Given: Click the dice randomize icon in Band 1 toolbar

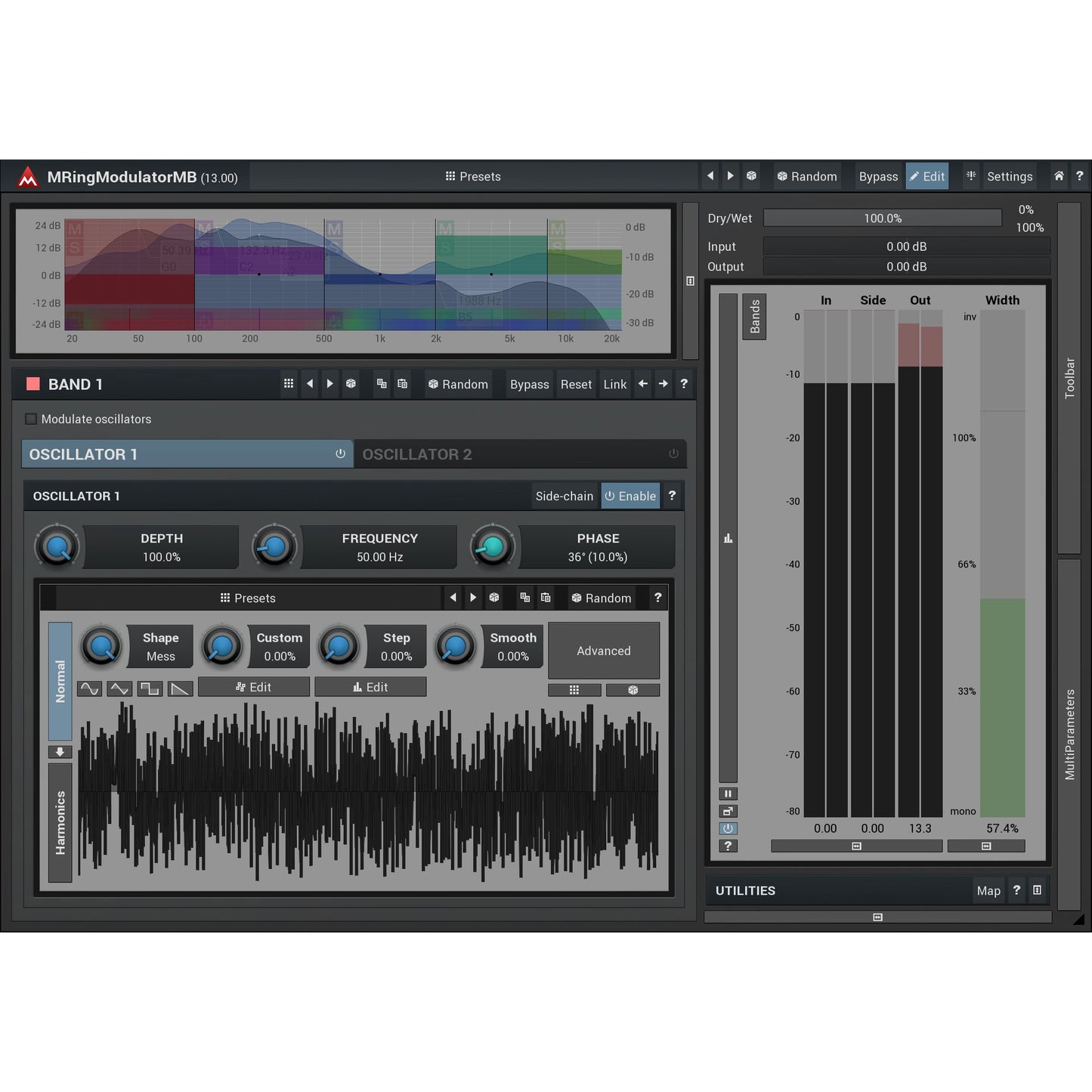Looking at the screenshot, I should [351, 384].
